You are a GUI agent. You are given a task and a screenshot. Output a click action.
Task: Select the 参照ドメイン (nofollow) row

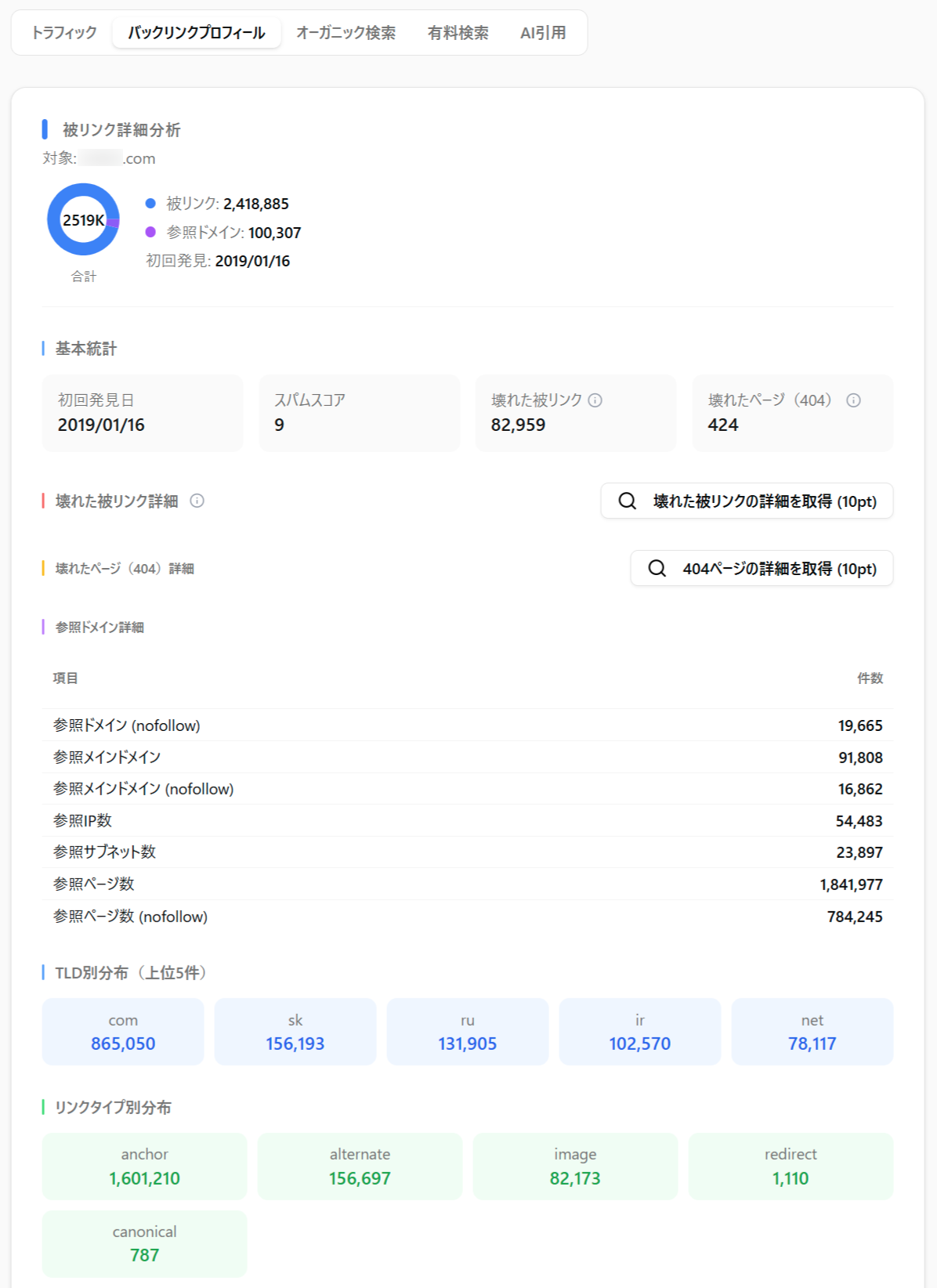pos(468,725)
